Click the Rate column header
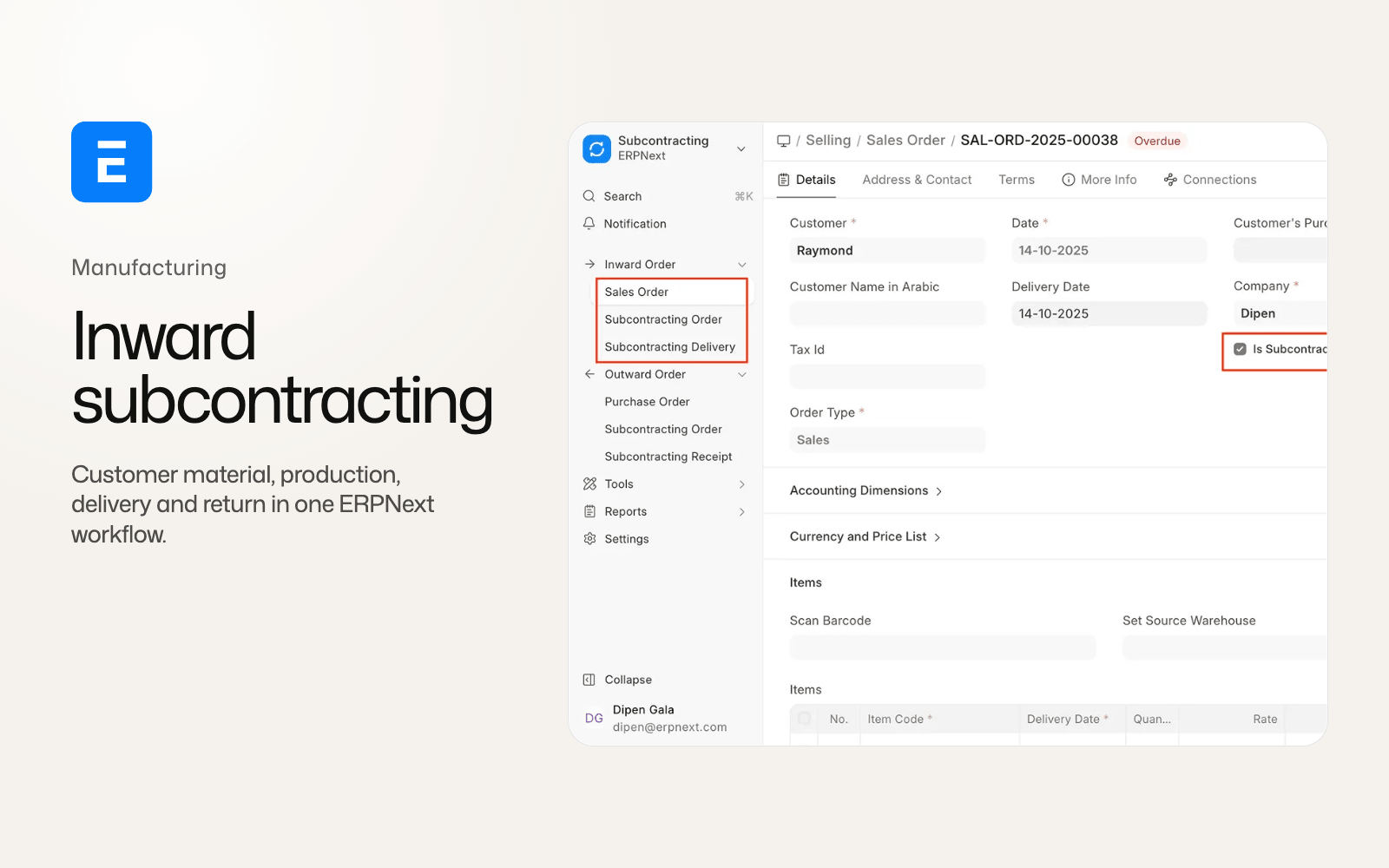Image resolution: width=1389 pixels, height=868 pixels. [x=1232, y=719]
